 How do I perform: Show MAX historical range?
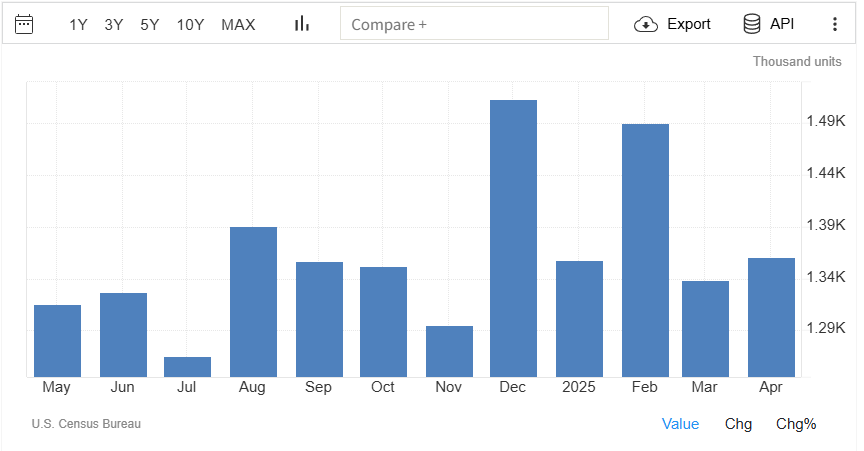[x=238, y=24]
